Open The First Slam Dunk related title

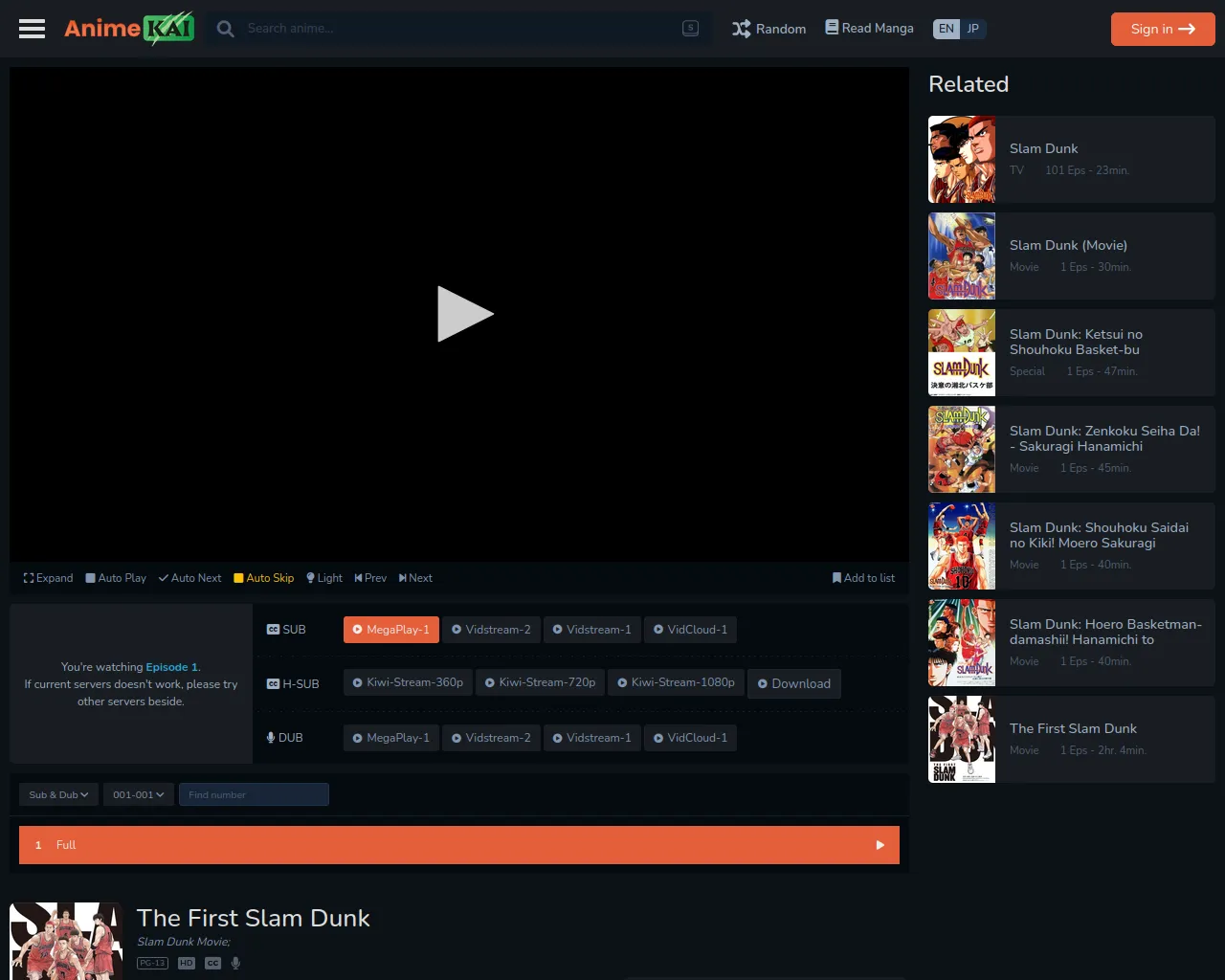[x=1073, y=728]
